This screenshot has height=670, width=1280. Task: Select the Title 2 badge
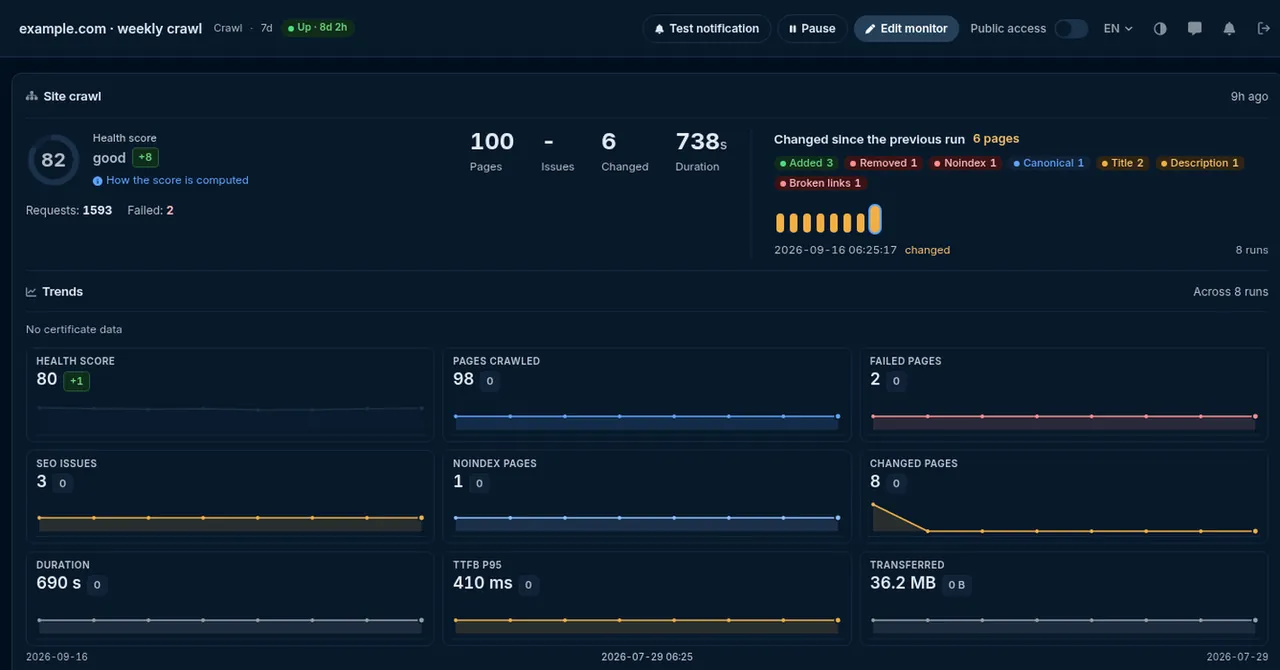[1122, 163]
